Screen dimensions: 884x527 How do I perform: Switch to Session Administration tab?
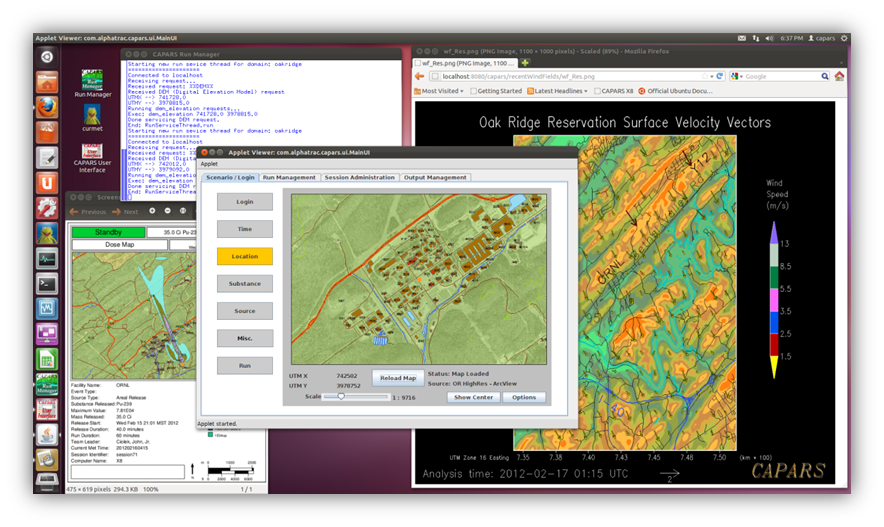coord(360,177)
